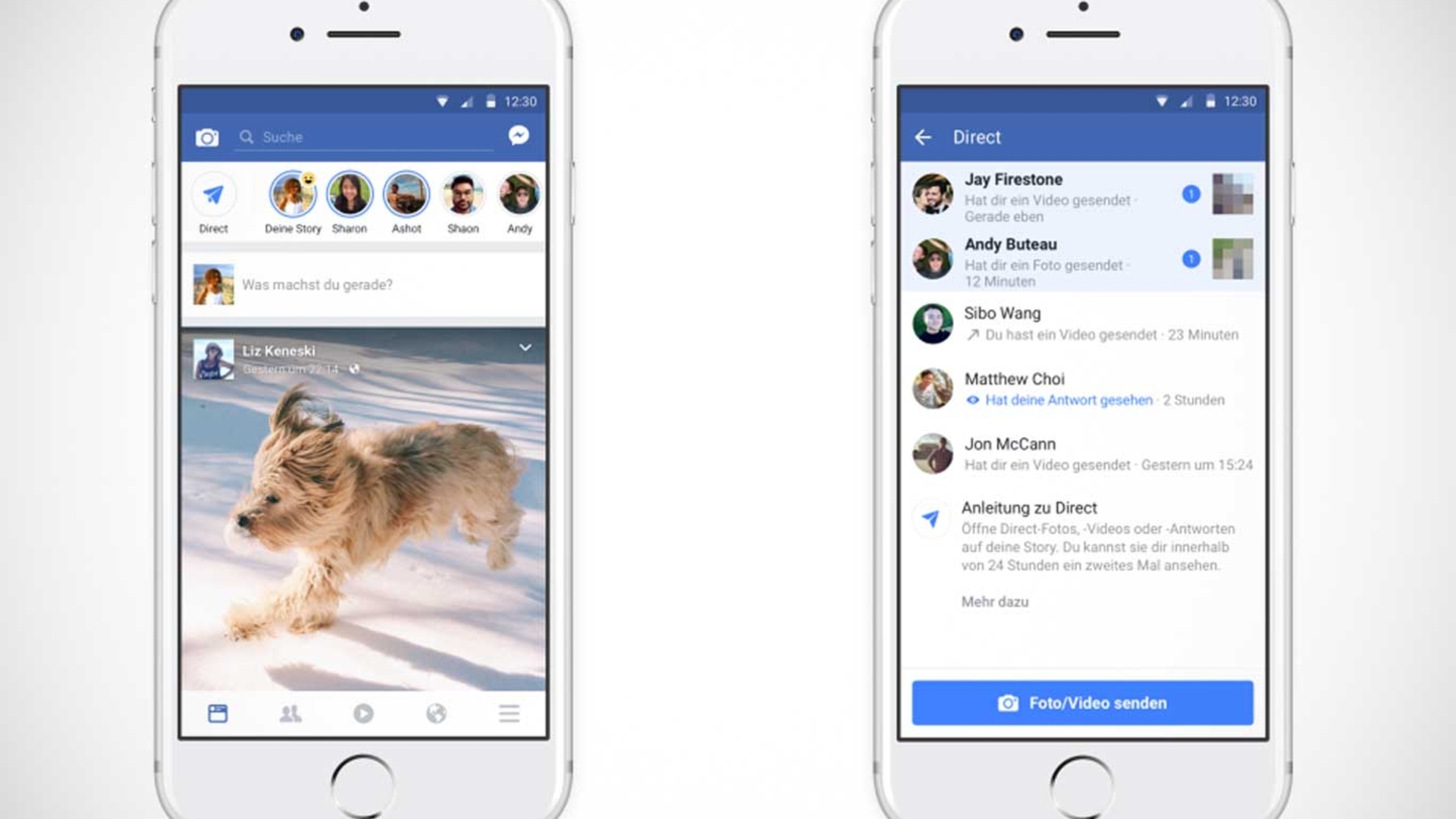Select the News Feed tab icon
The image size is (1456, 819).
[217, 713]
